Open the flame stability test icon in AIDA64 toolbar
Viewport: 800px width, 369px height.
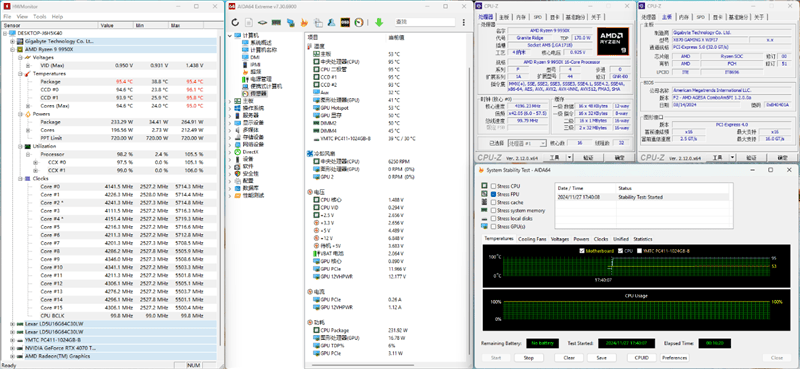tap(304, 22)
